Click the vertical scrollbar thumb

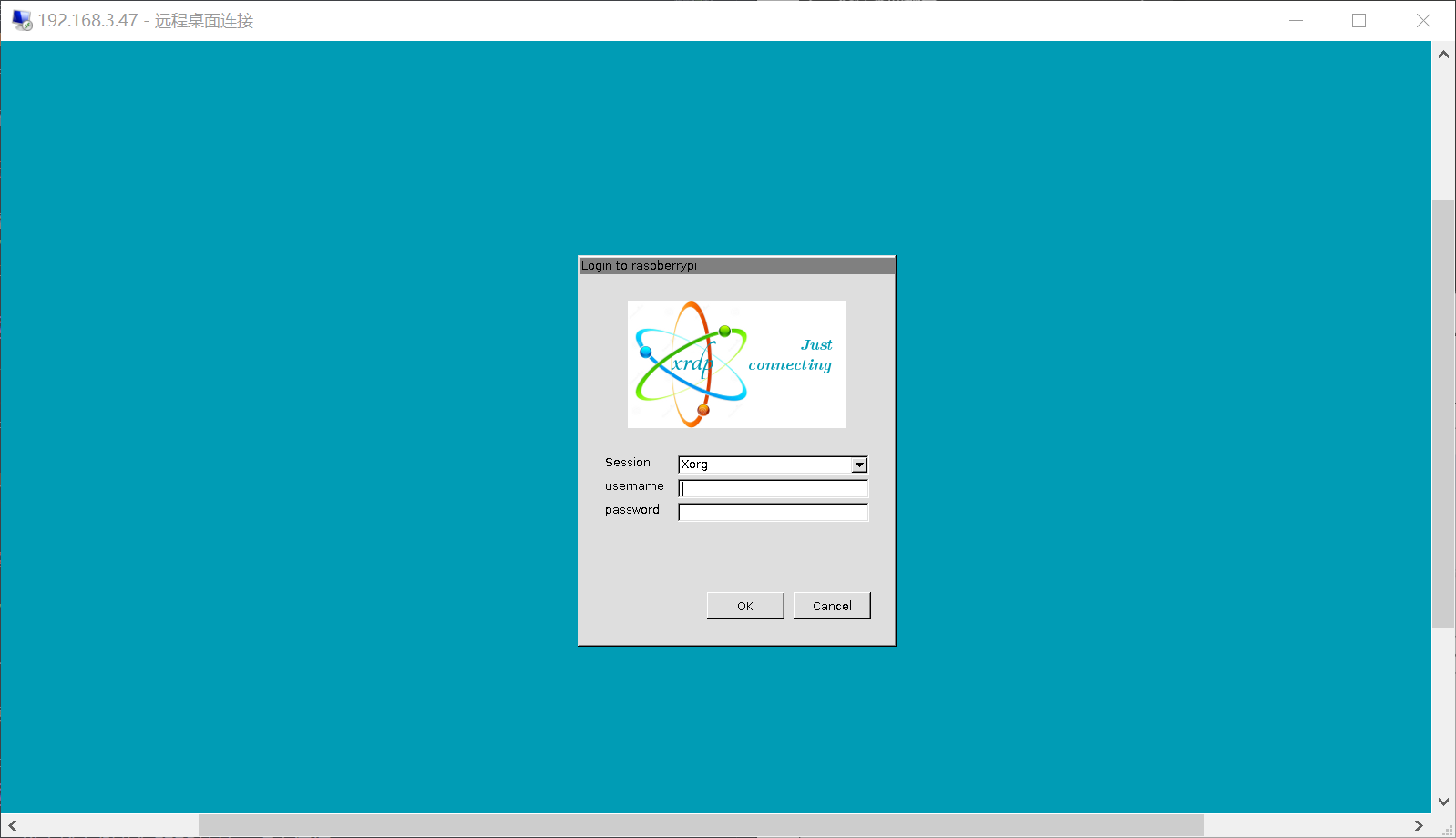(x=1443, y=414)
